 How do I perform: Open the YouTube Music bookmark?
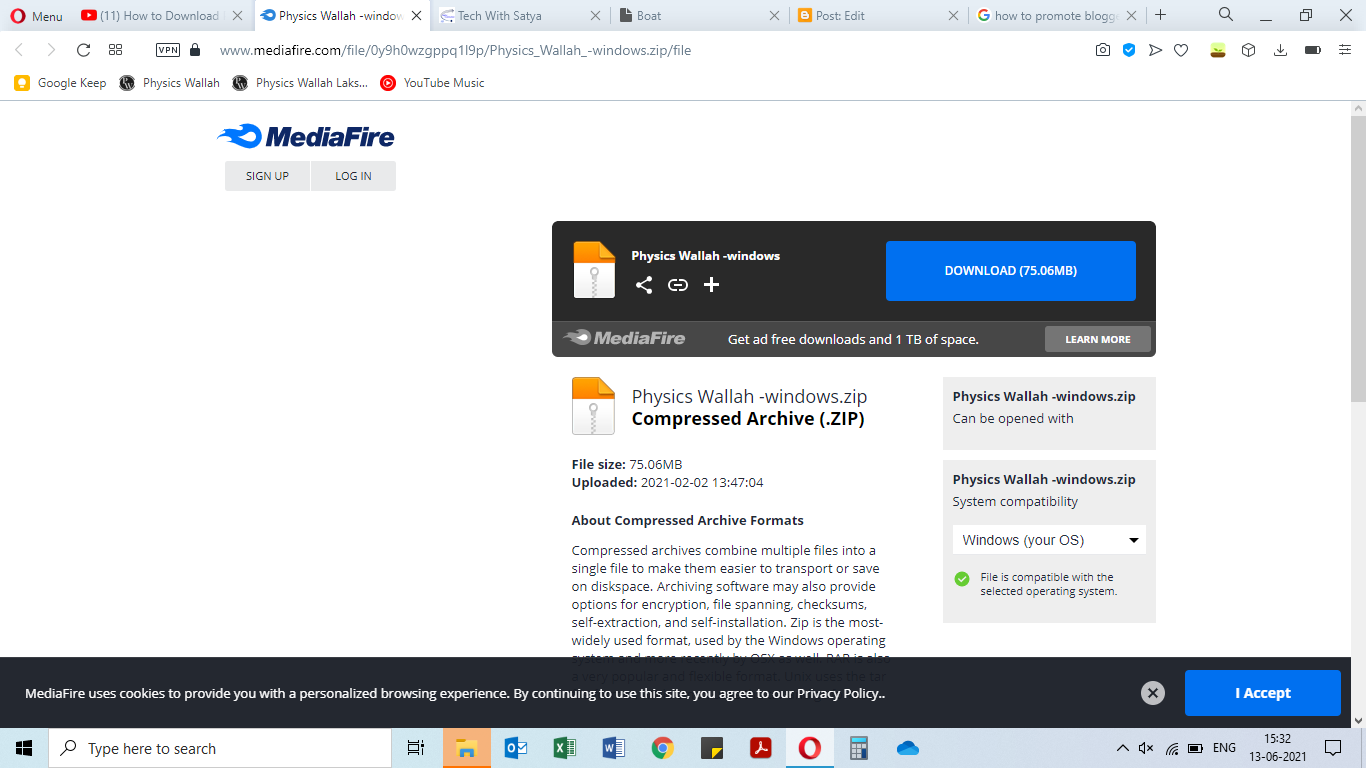click(432, 83)
